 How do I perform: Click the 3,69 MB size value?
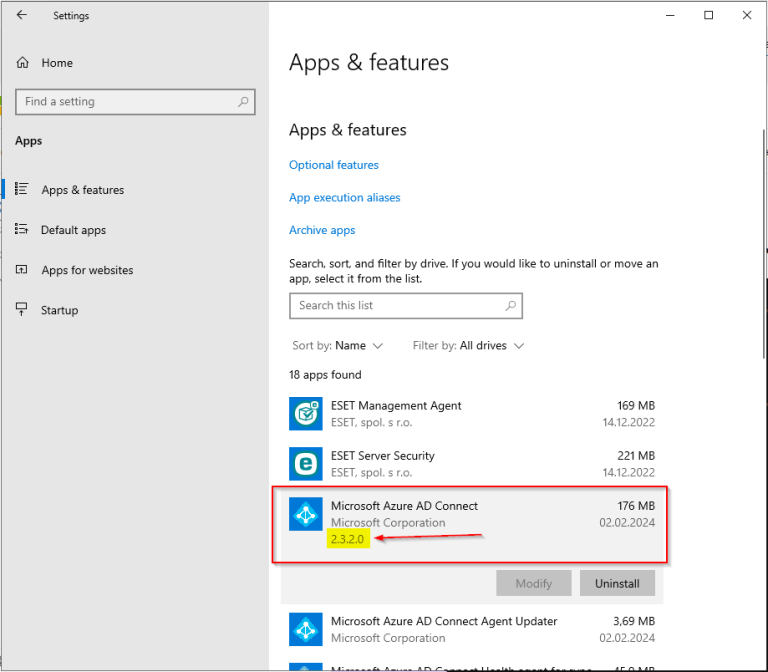pyautogui.click(x=634, y=621)
